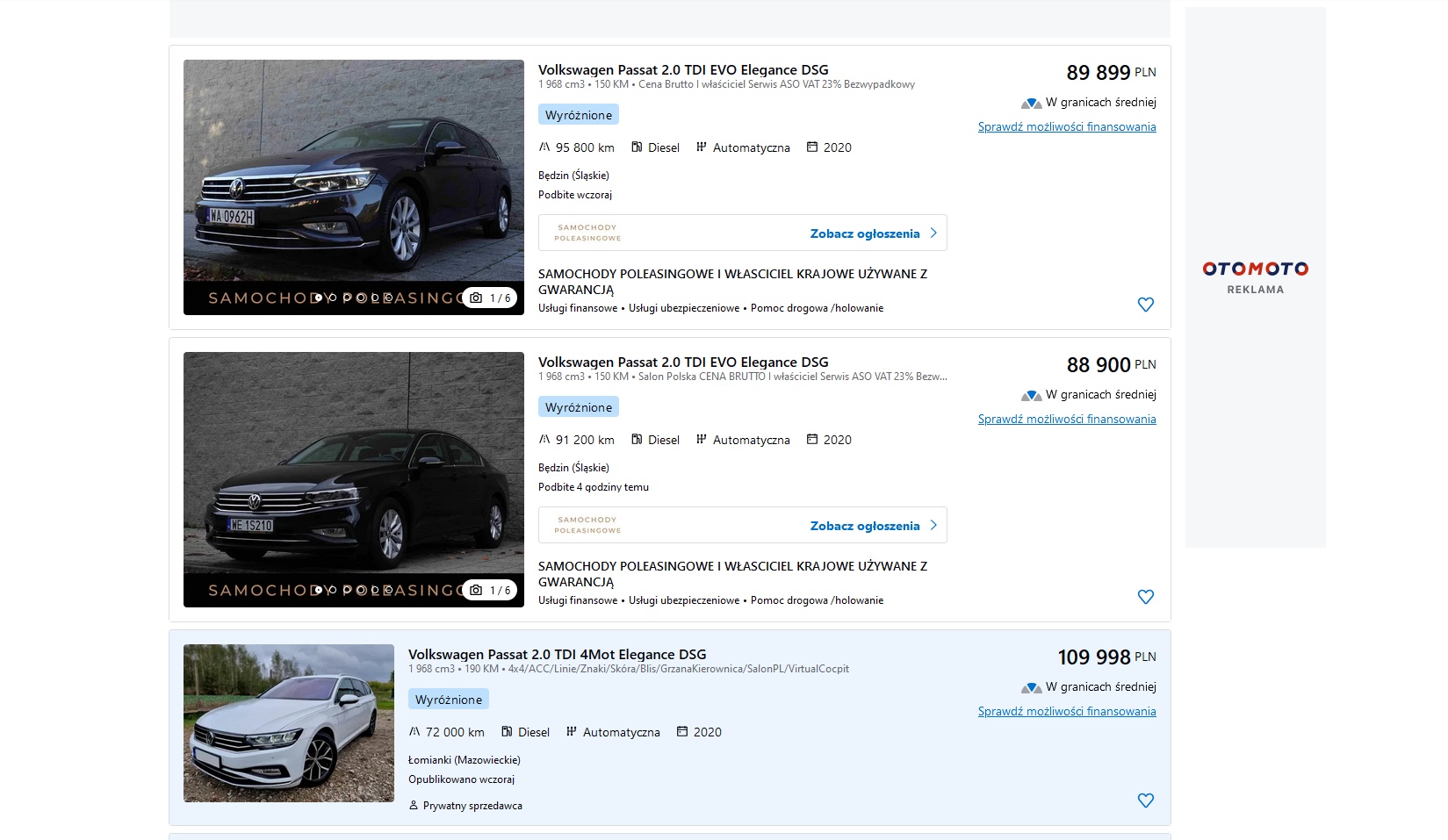This screenshot has width=1448, height=840.
Task: Open the 89 899 PLN Passat listing title
Action: tap(683, 70)
